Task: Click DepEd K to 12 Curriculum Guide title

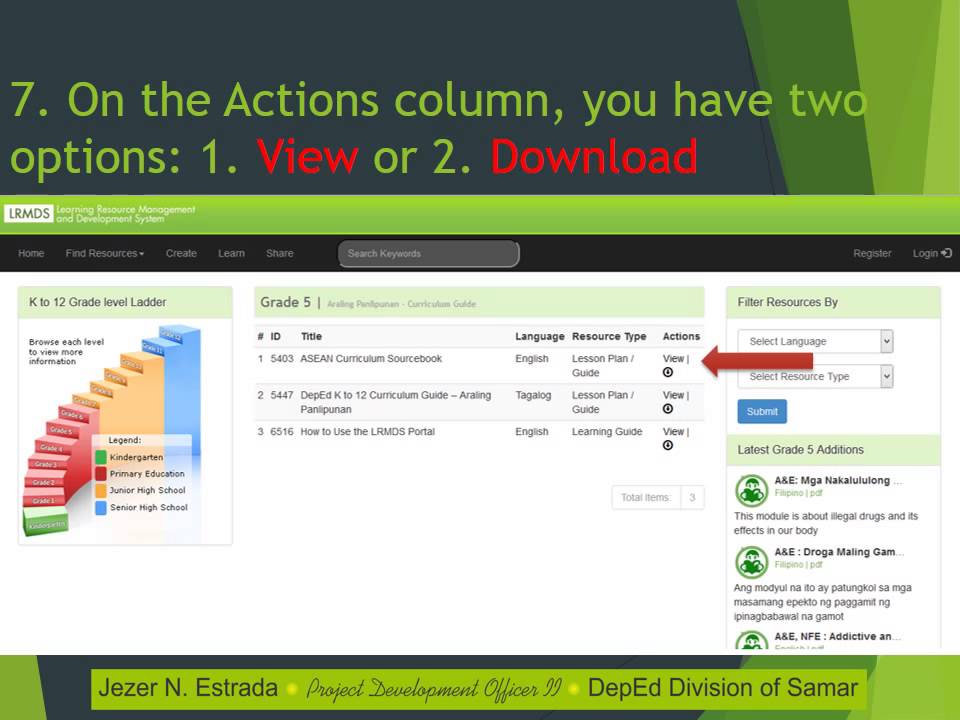Action: (396, 402)
